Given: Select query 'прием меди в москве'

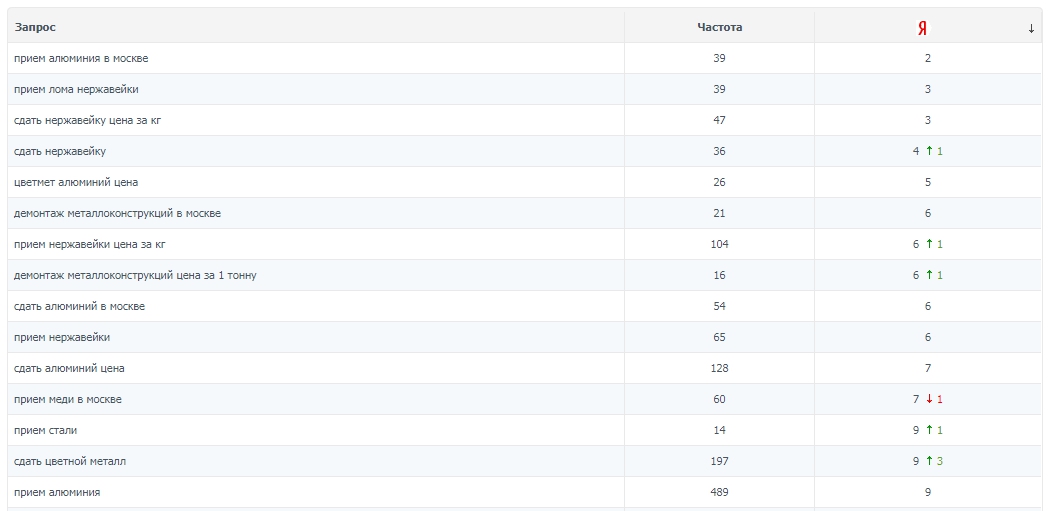Looking at the screenshot, I should click(x=68, y=399).
